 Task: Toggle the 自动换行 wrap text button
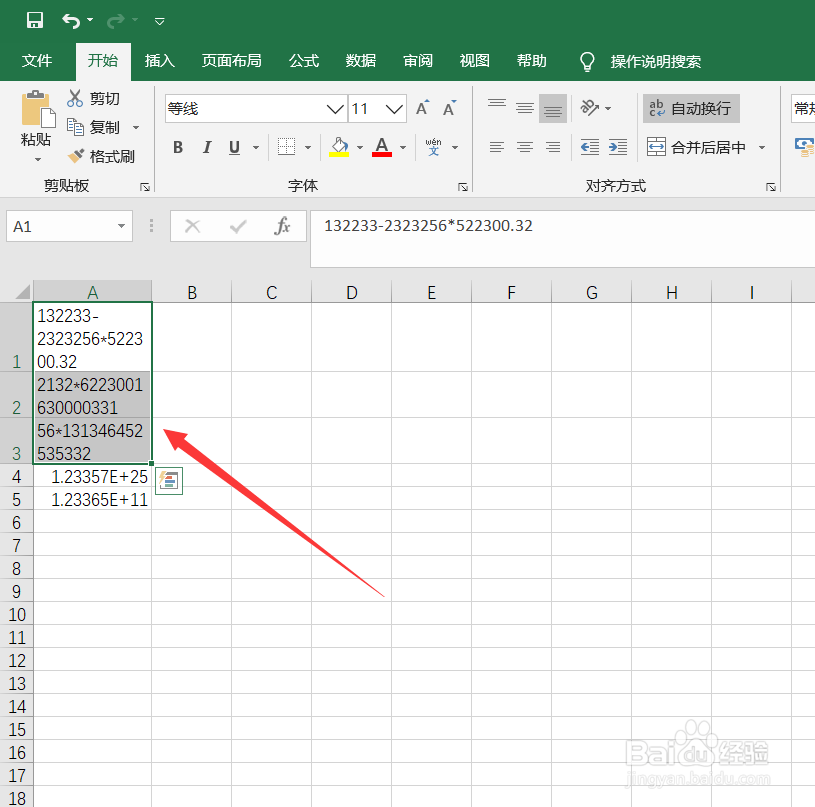(691, 108)
